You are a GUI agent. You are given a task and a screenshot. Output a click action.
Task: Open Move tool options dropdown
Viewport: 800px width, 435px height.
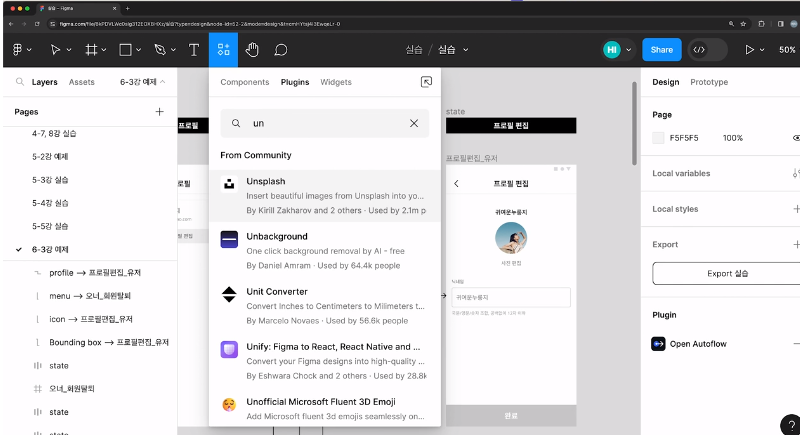(69, 50)
